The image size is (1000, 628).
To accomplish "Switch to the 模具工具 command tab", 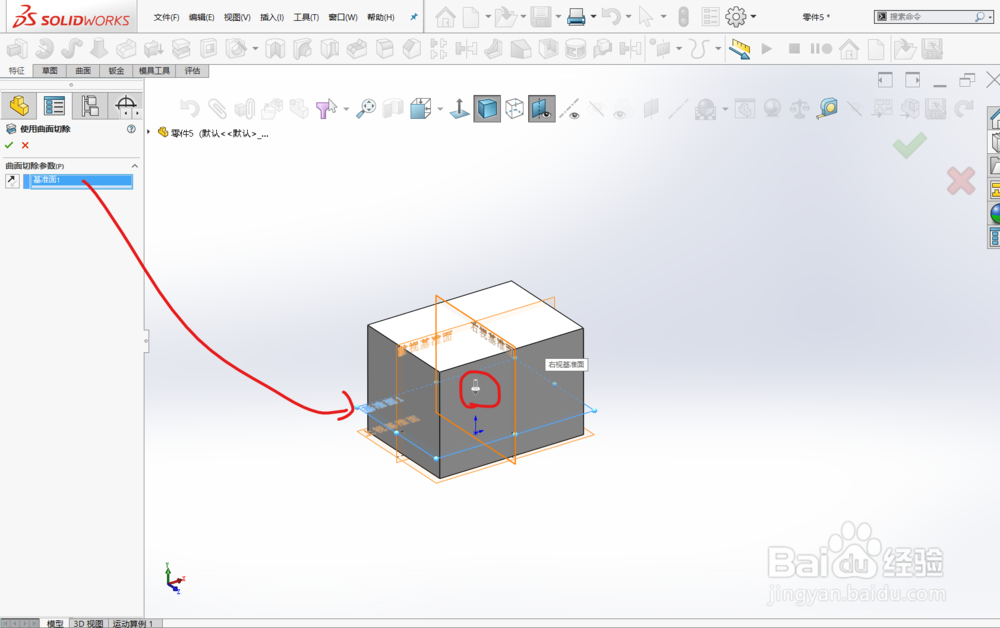I will point(154,71).
